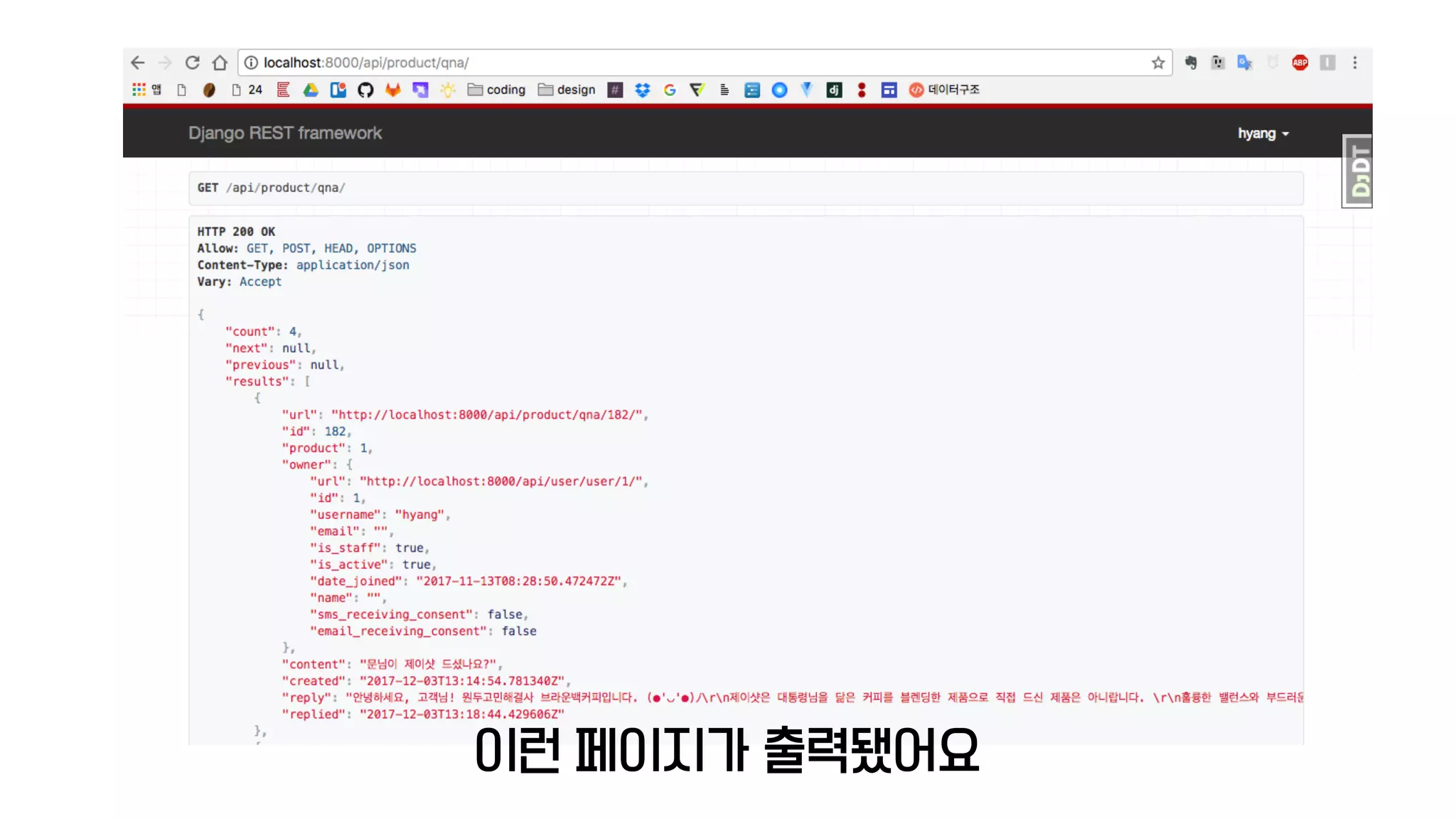Open the browser home page

pyautogui.click(x=220, y=63)
